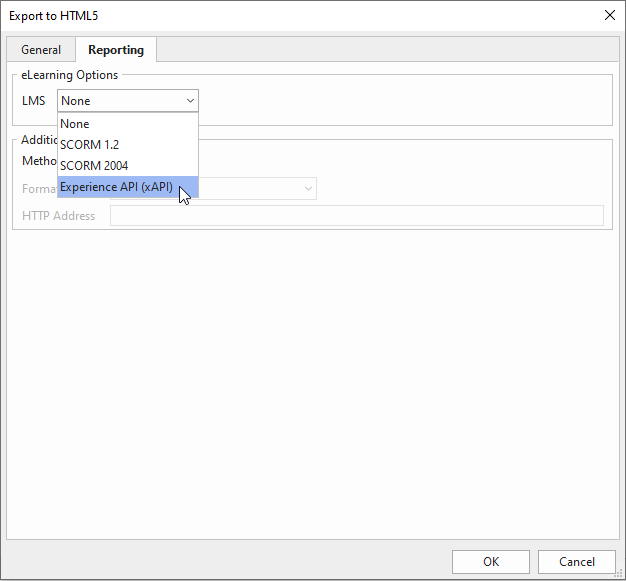Click the resize grip in dialog corner
The height and width of the screenshot is (581, 626).
click(x=619, y=574)
